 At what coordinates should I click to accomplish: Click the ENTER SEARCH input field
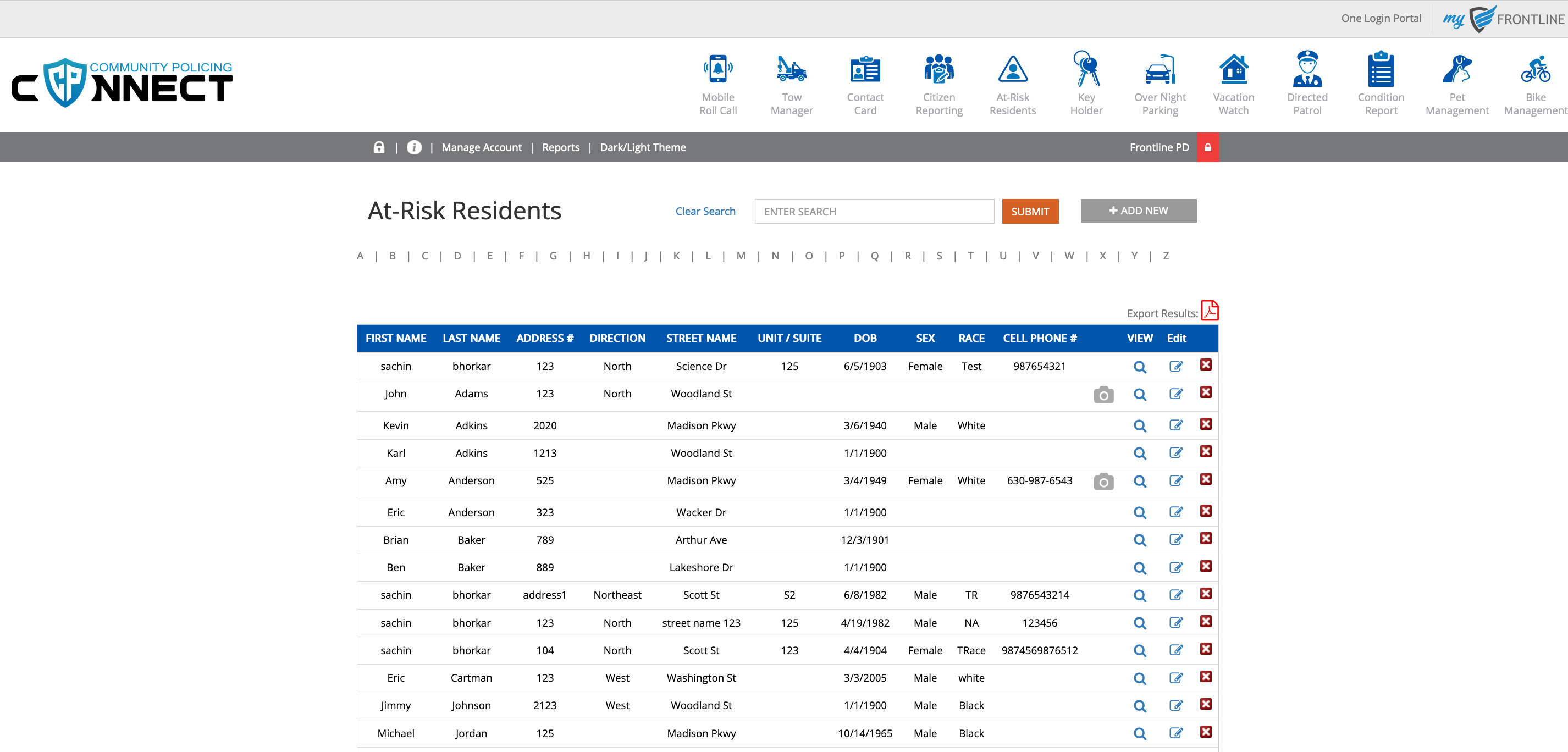(874, 211)
